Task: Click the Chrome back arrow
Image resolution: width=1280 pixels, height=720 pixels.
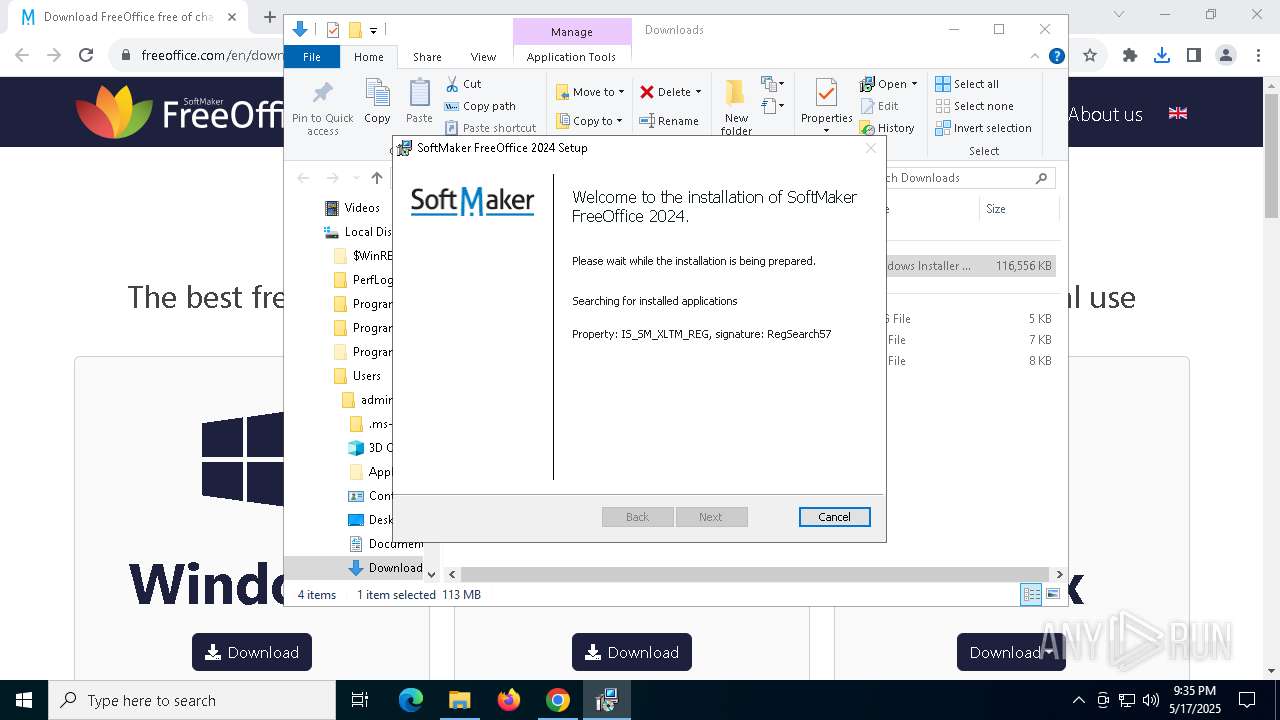Action: pos(22,56)
